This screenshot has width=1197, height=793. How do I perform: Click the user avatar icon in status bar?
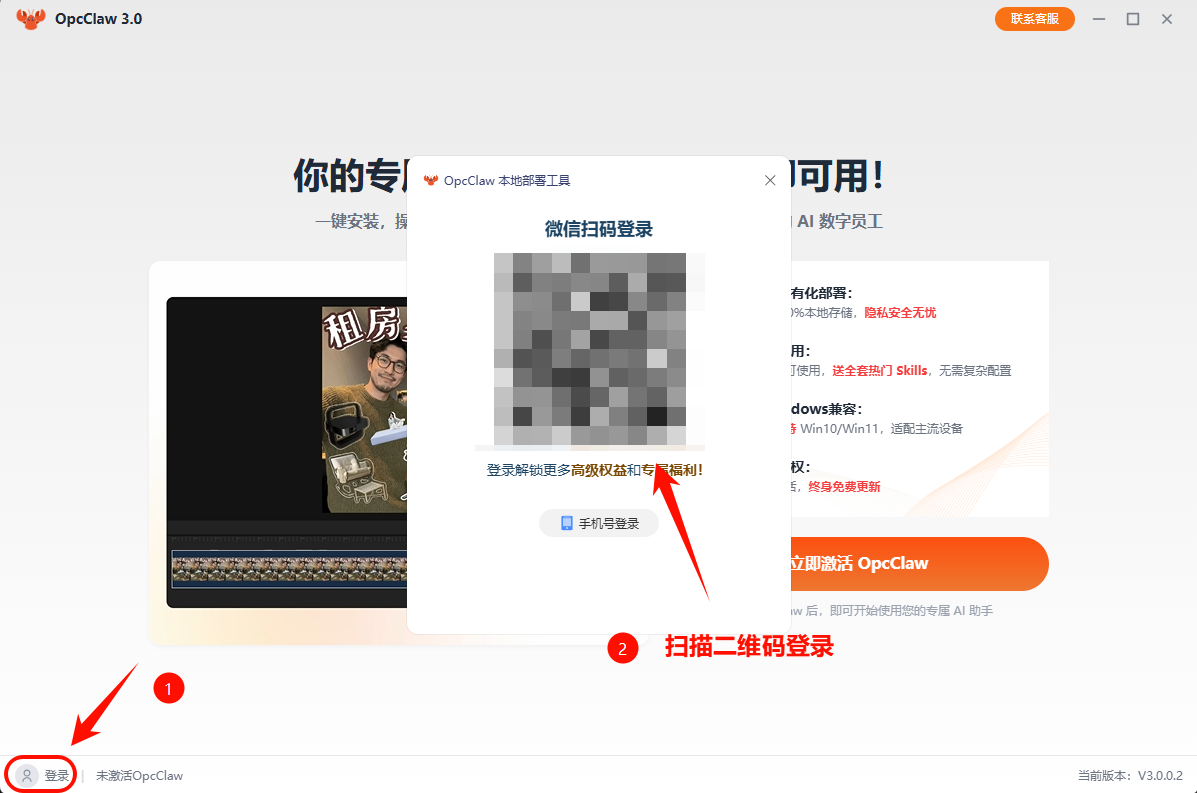tap(27, 775)
